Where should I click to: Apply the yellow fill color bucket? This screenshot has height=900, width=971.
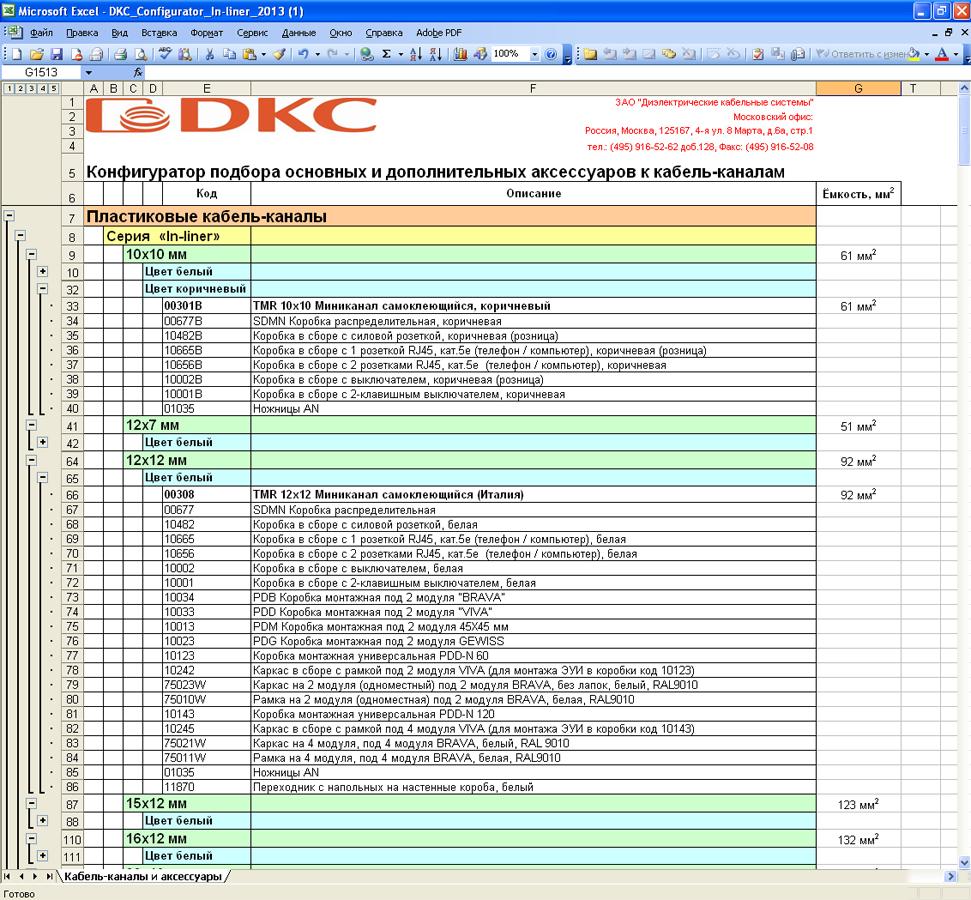click(914, 54)
